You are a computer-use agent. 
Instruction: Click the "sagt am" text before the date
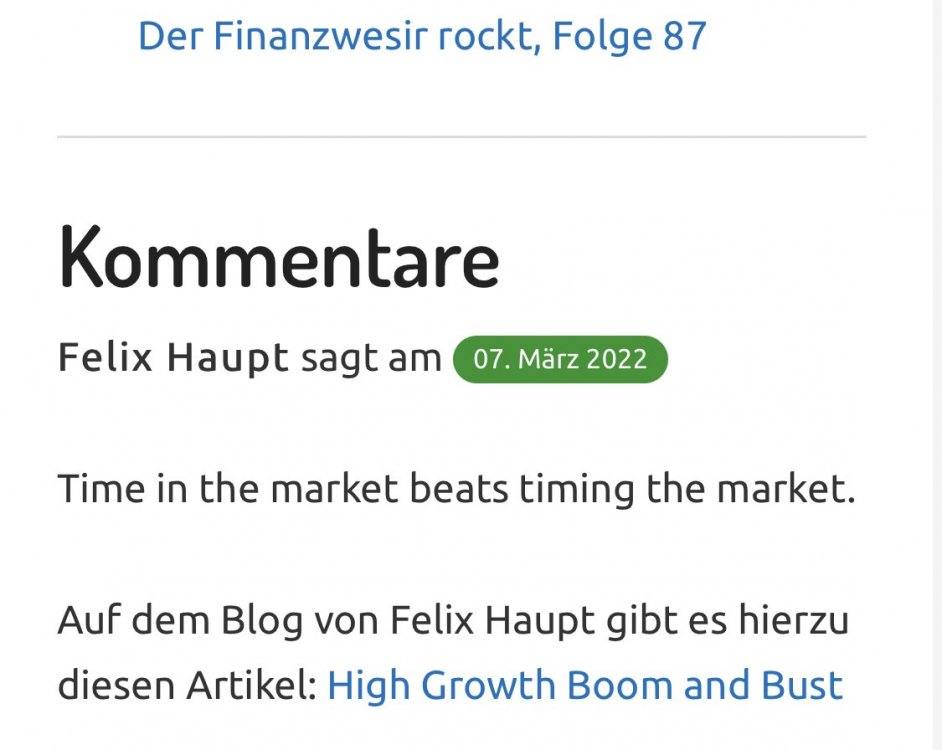pyautogui.click(x=371, y=358)
